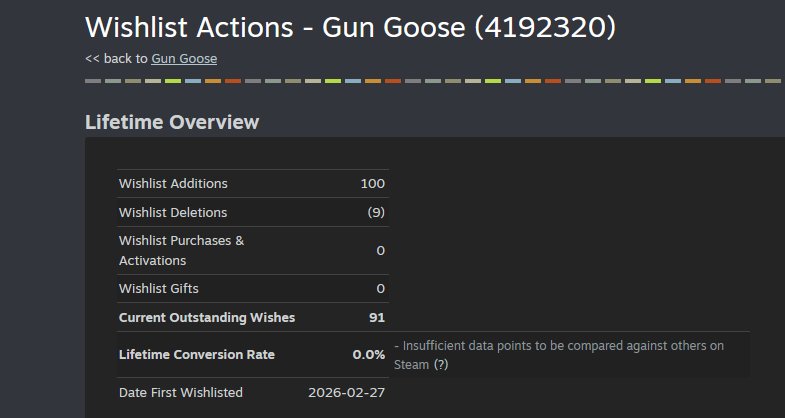This screenshot has height=418, width=785.
Task: Select the page title Wishlist Actions - Gun Goose
Action: tap(350, 27)
